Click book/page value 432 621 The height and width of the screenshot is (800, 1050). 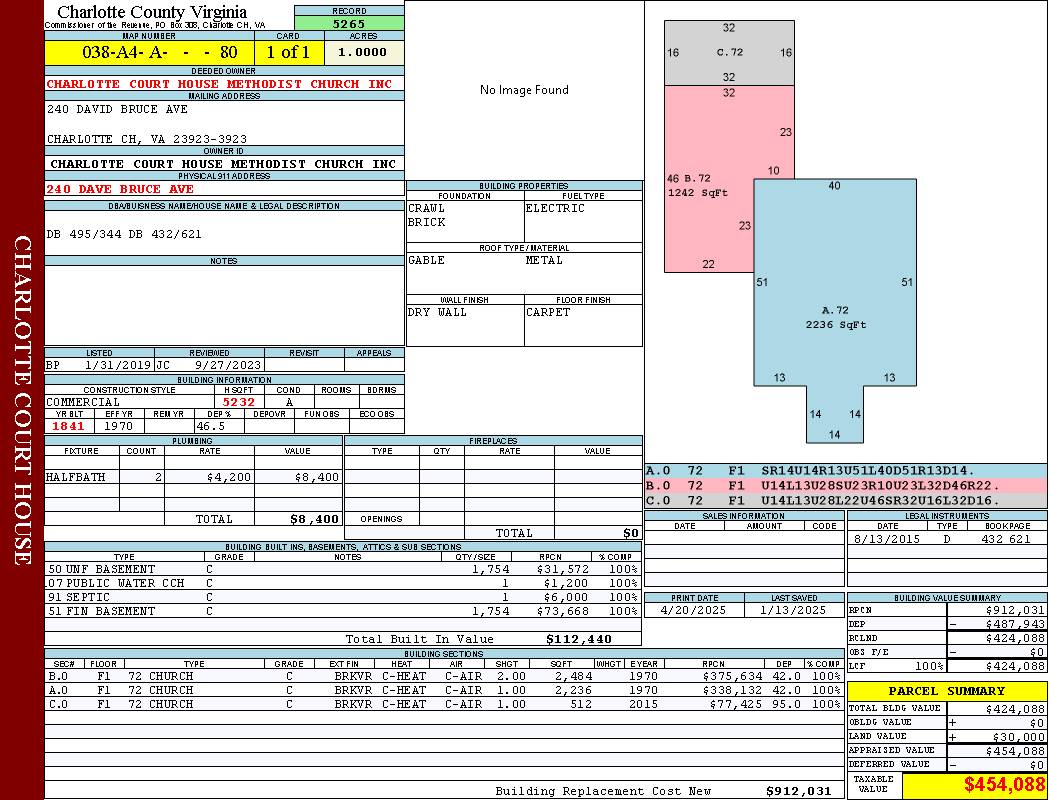point(1005,539)
